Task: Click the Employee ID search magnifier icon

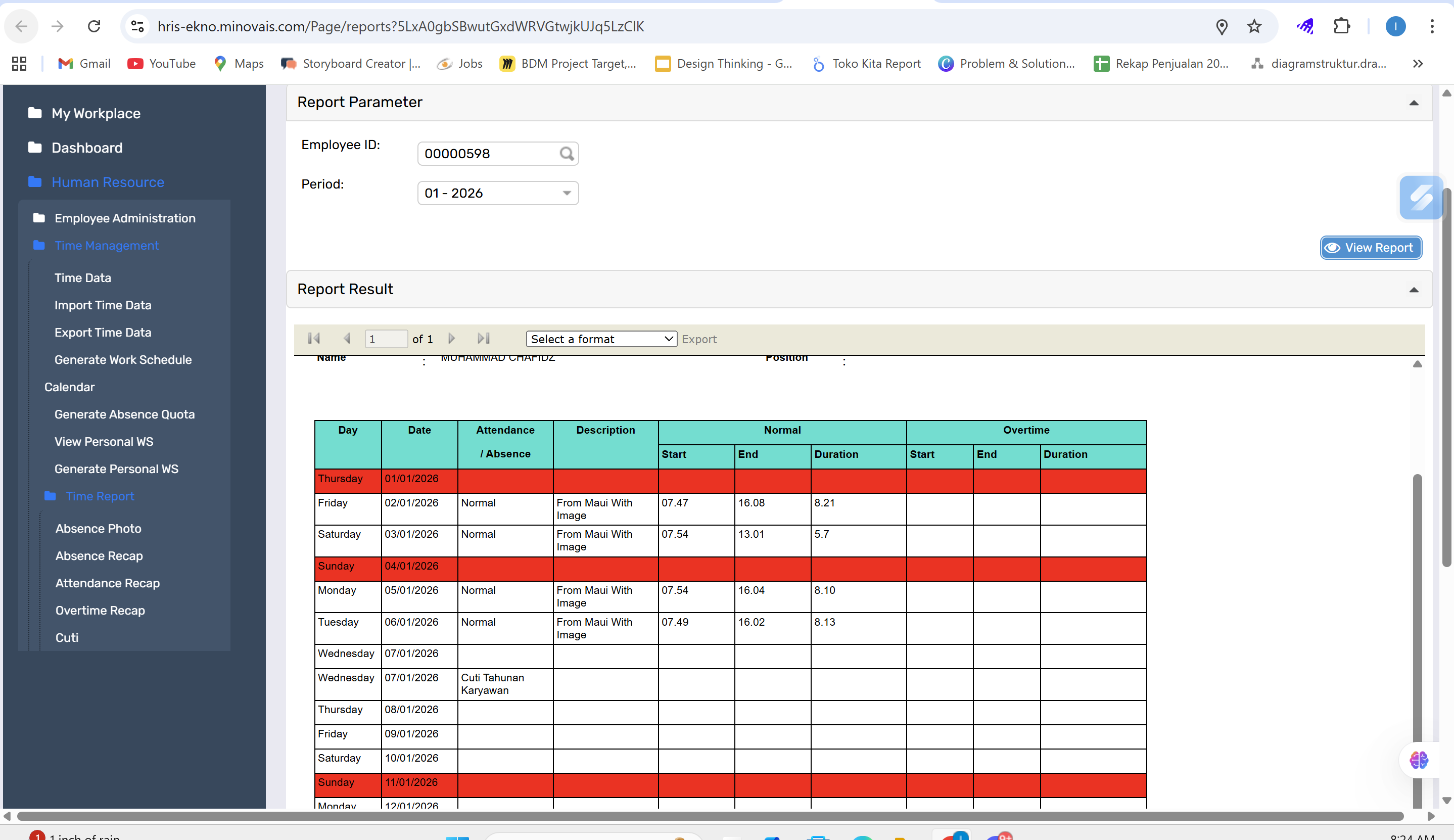Action: (x=567, y=154)
